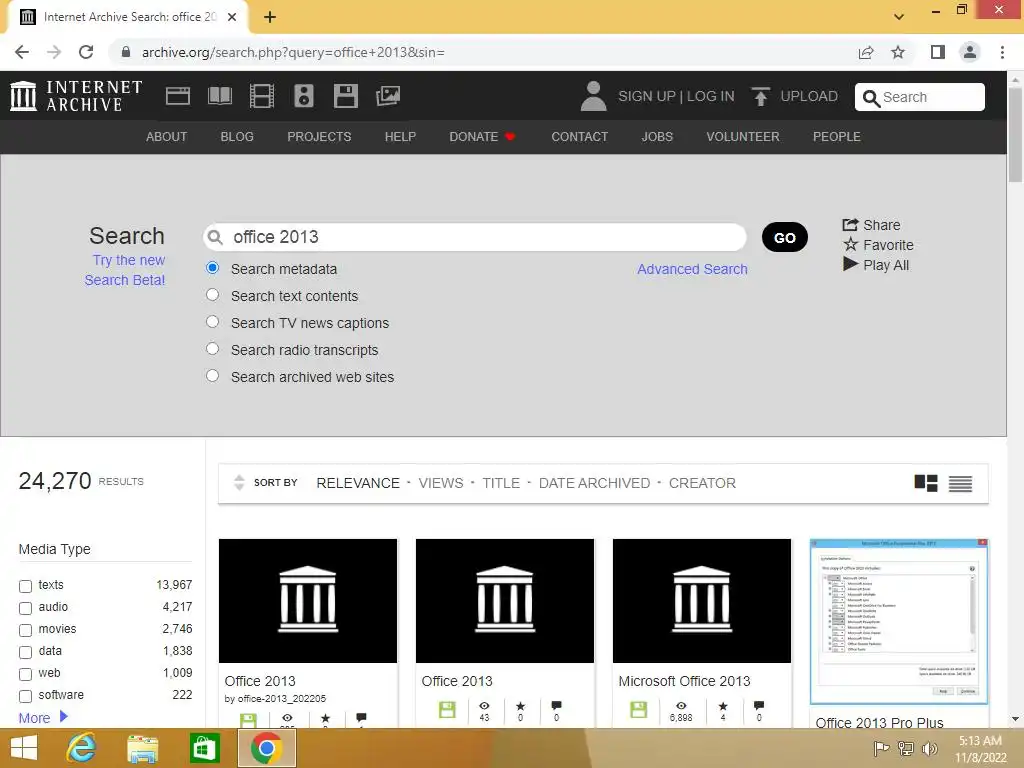Screen dimensions: 1024x768
Task: Open the Advanced Search link
Action: tap(692, 269)
